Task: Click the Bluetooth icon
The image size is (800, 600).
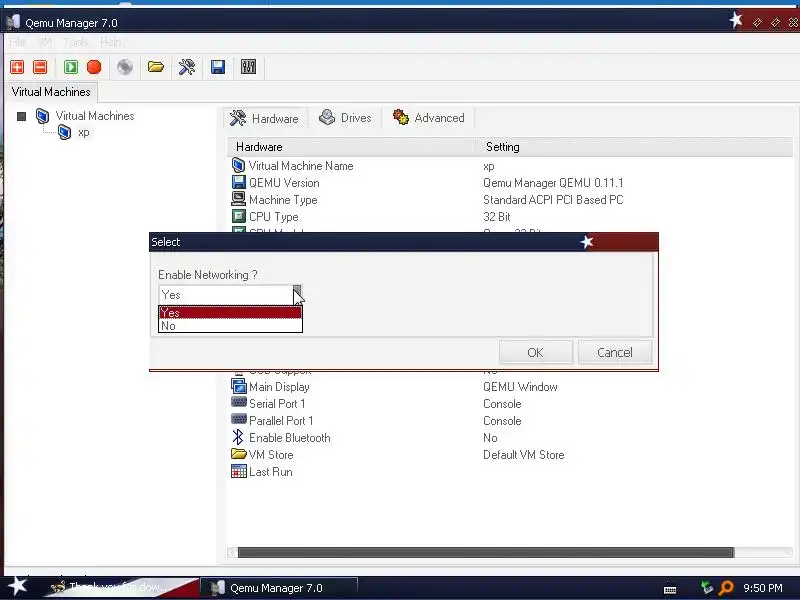Action: [x=238, y=437]
